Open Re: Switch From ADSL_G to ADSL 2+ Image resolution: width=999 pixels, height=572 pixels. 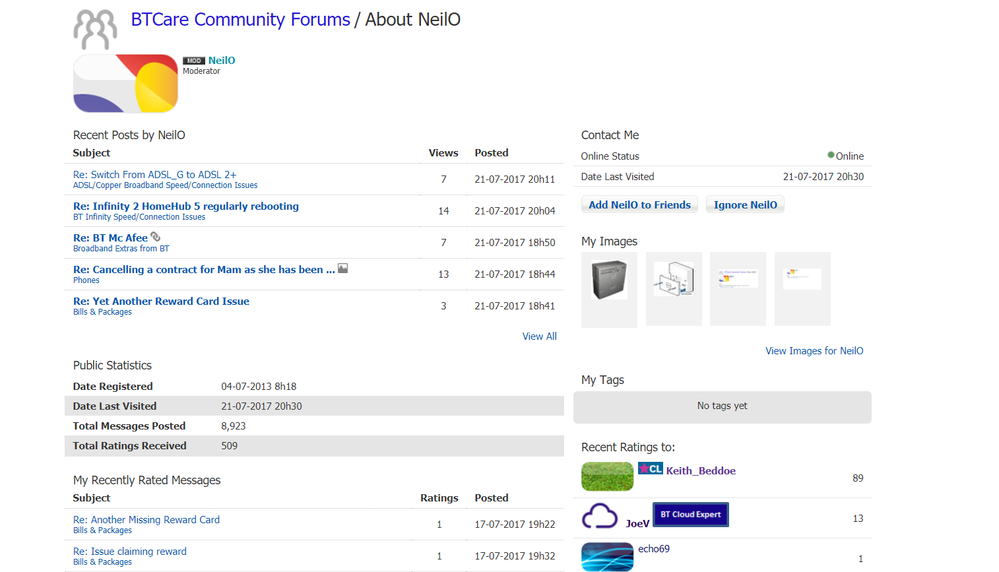point(154,175)
